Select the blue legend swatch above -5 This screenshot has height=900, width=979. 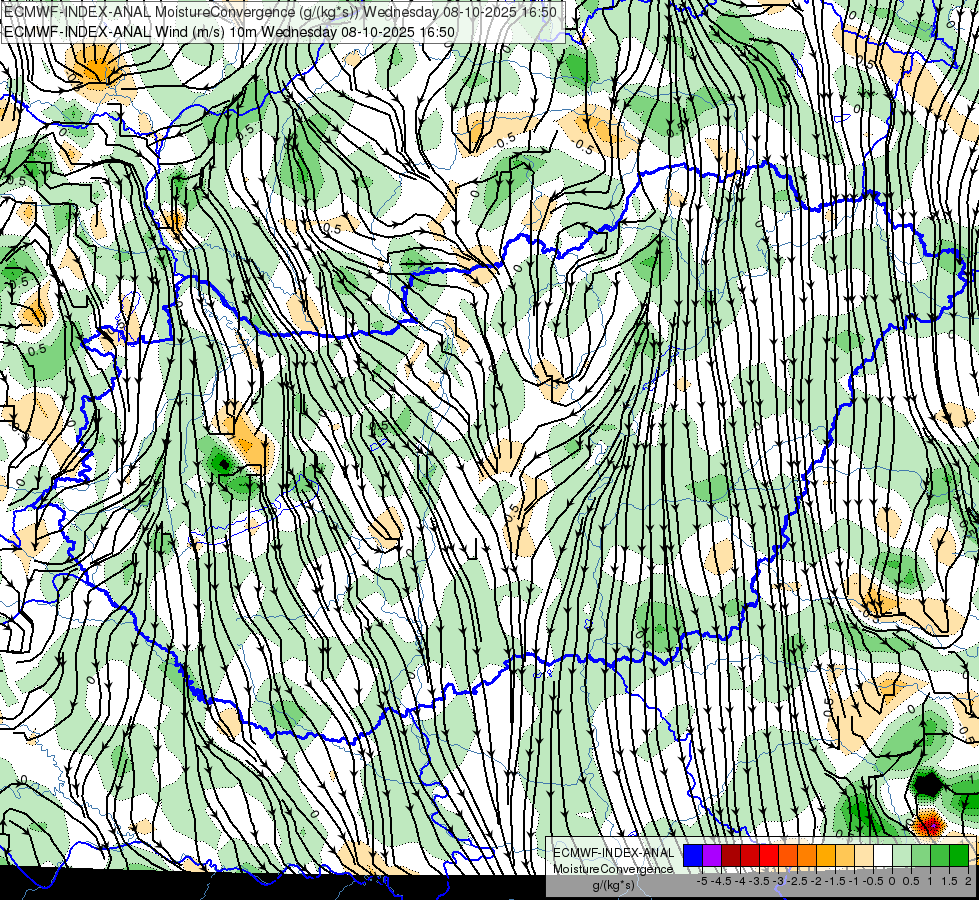[x=693, y=855]
